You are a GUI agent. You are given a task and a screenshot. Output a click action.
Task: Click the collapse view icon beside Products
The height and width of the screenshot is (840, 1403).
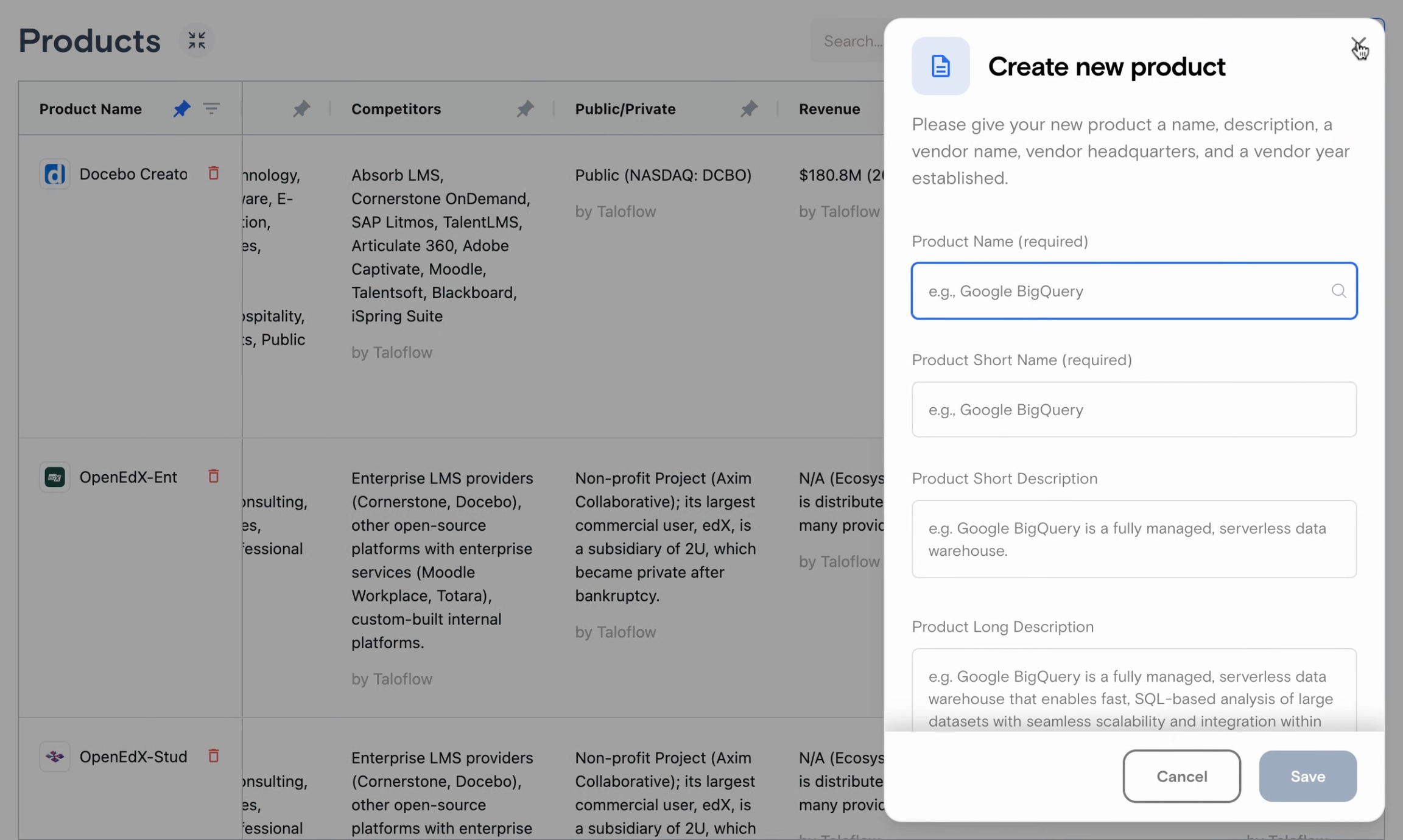(196, 41)
